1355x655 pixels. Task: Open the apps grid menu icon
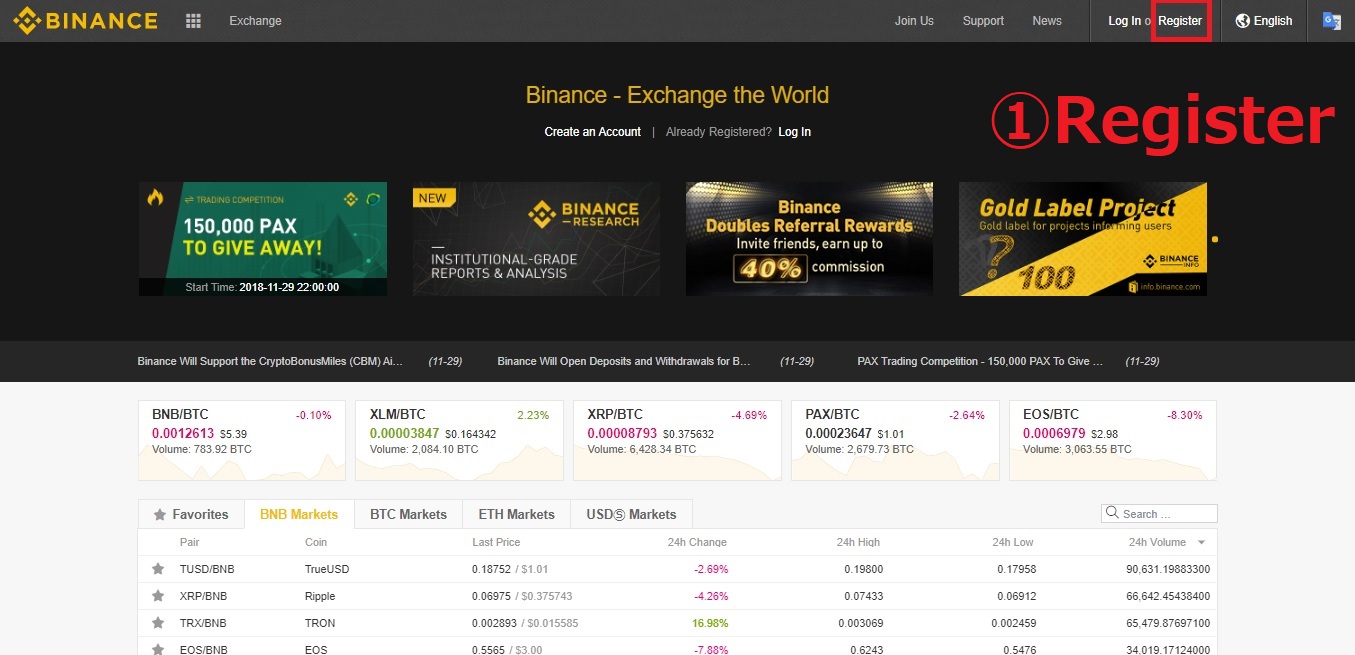click(194, 21)
